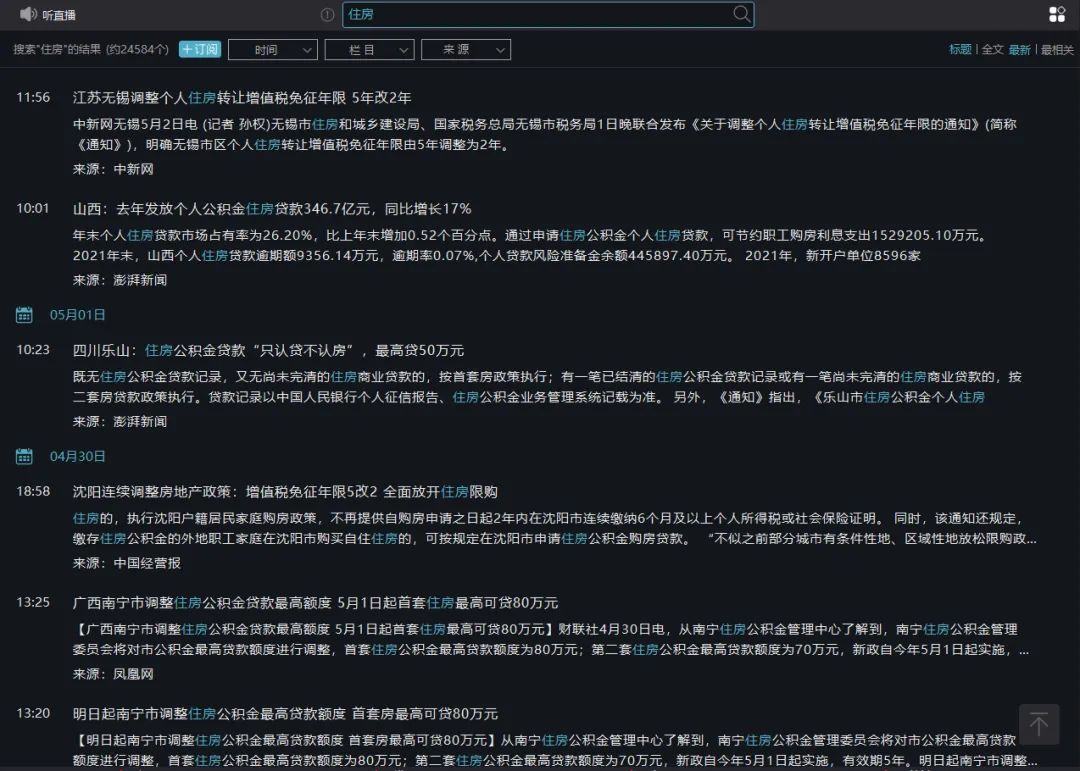Click the 13:20 timestamp
Image resolution: width=1080 pixels, height=771 pixels.
click(x=33, y=713)
